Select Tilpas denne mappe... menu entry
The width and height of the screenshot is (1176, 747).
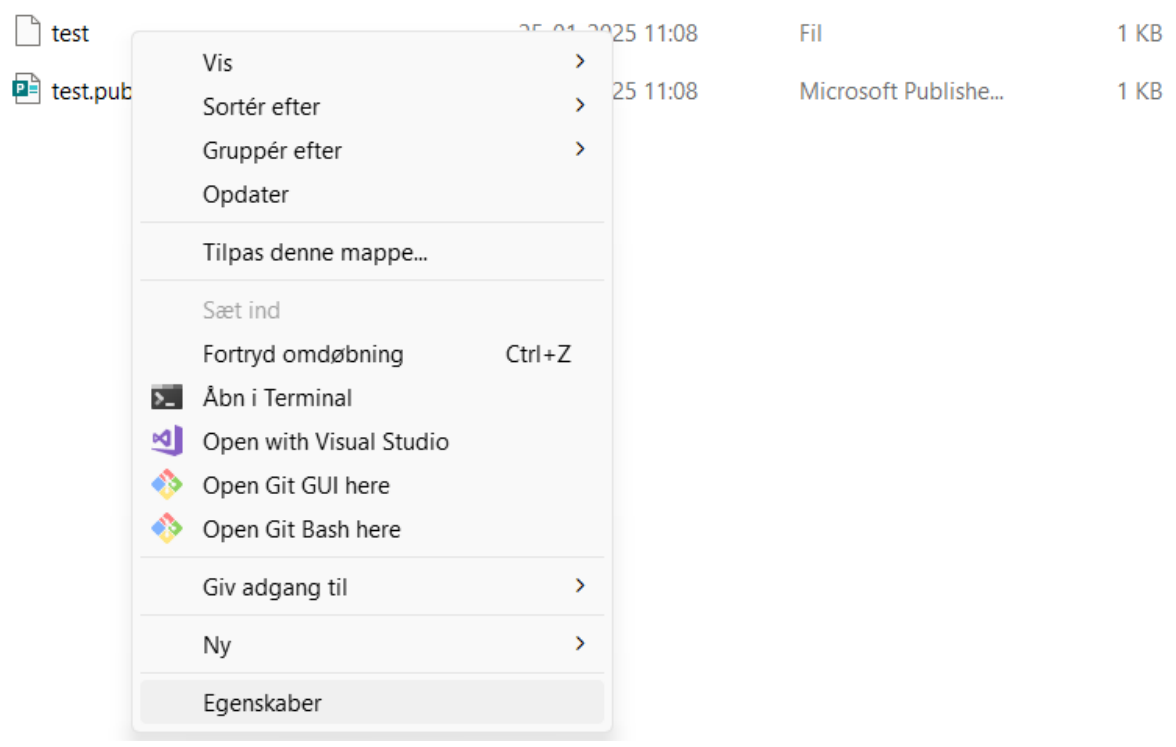(315, 252)
